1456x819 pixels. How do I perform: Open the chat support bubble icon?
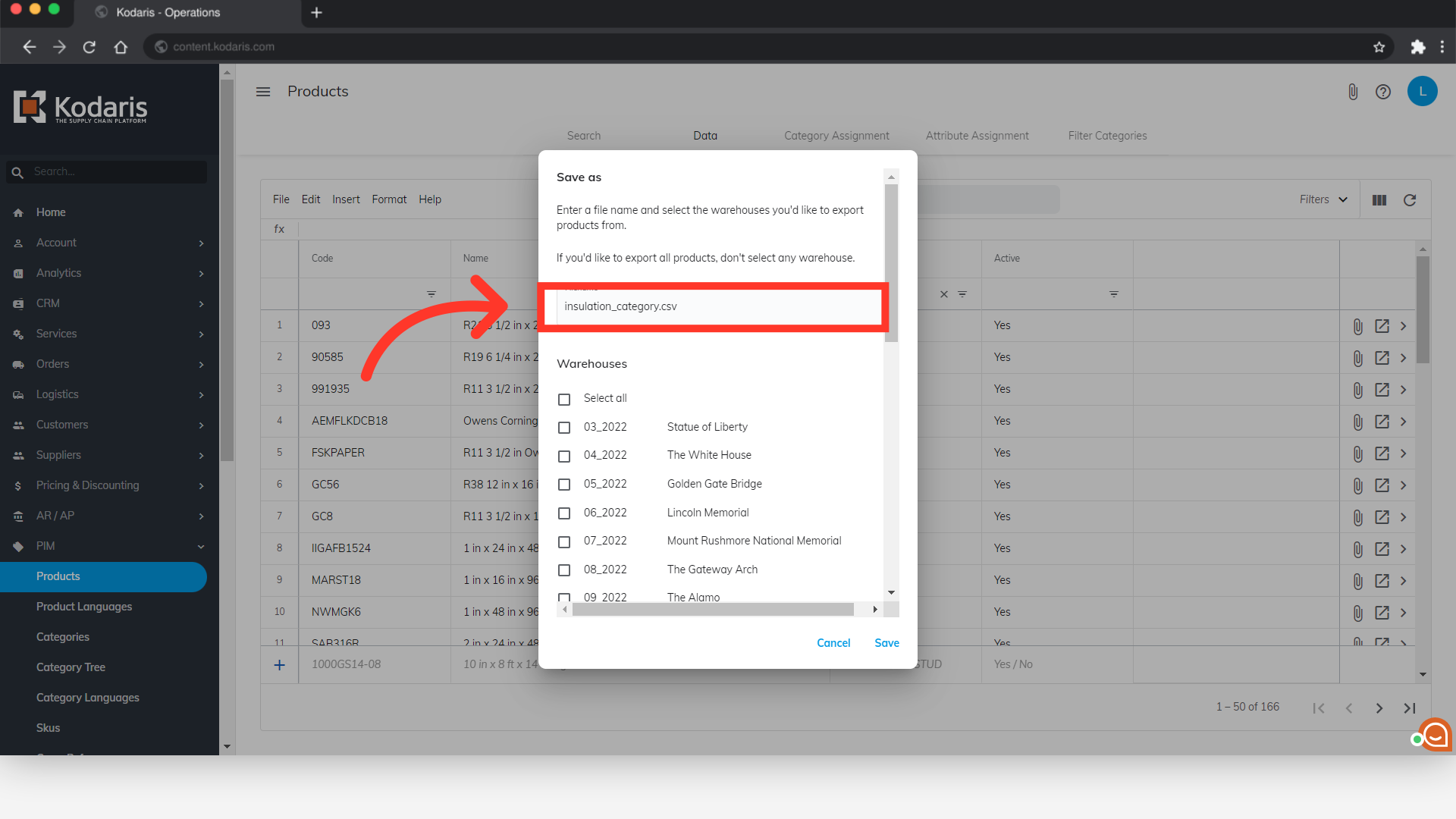[x=1435, y=734]
